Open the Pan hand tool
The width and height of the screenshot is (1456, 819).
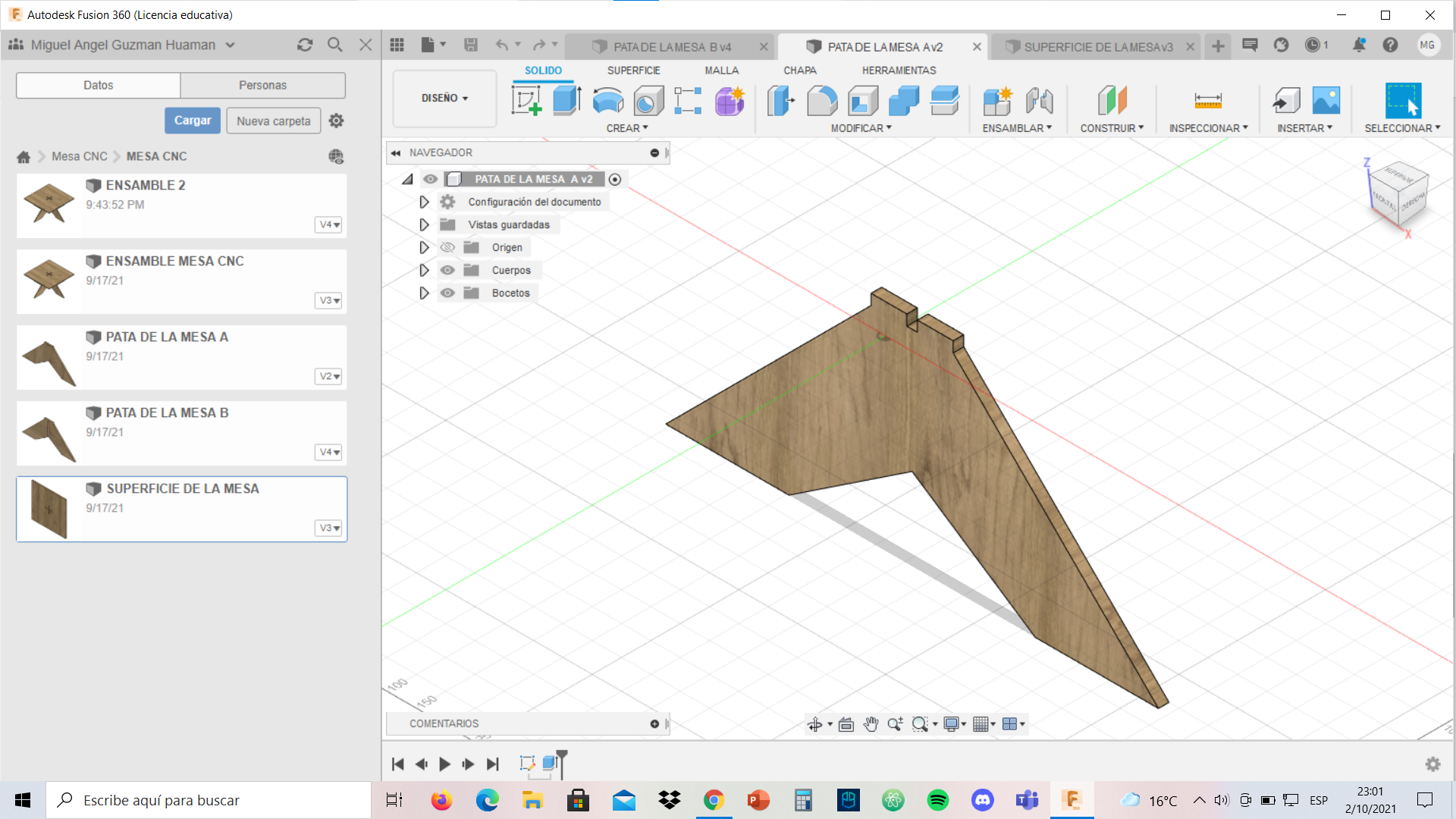pyautogui.click(x=871, y=724)
